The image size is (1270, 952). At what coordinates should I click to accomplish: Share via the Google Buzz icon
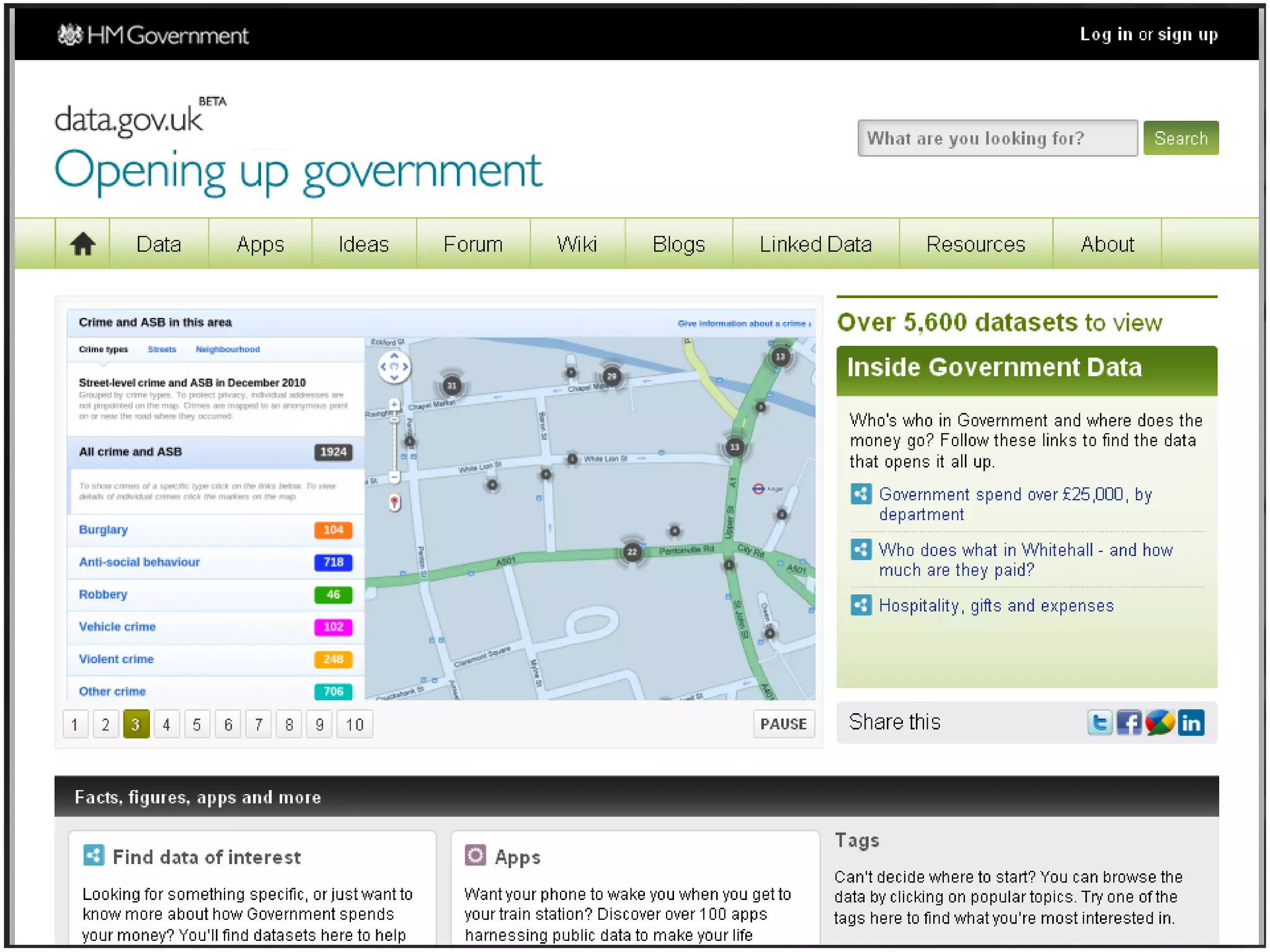click(x=1160, y=723)
